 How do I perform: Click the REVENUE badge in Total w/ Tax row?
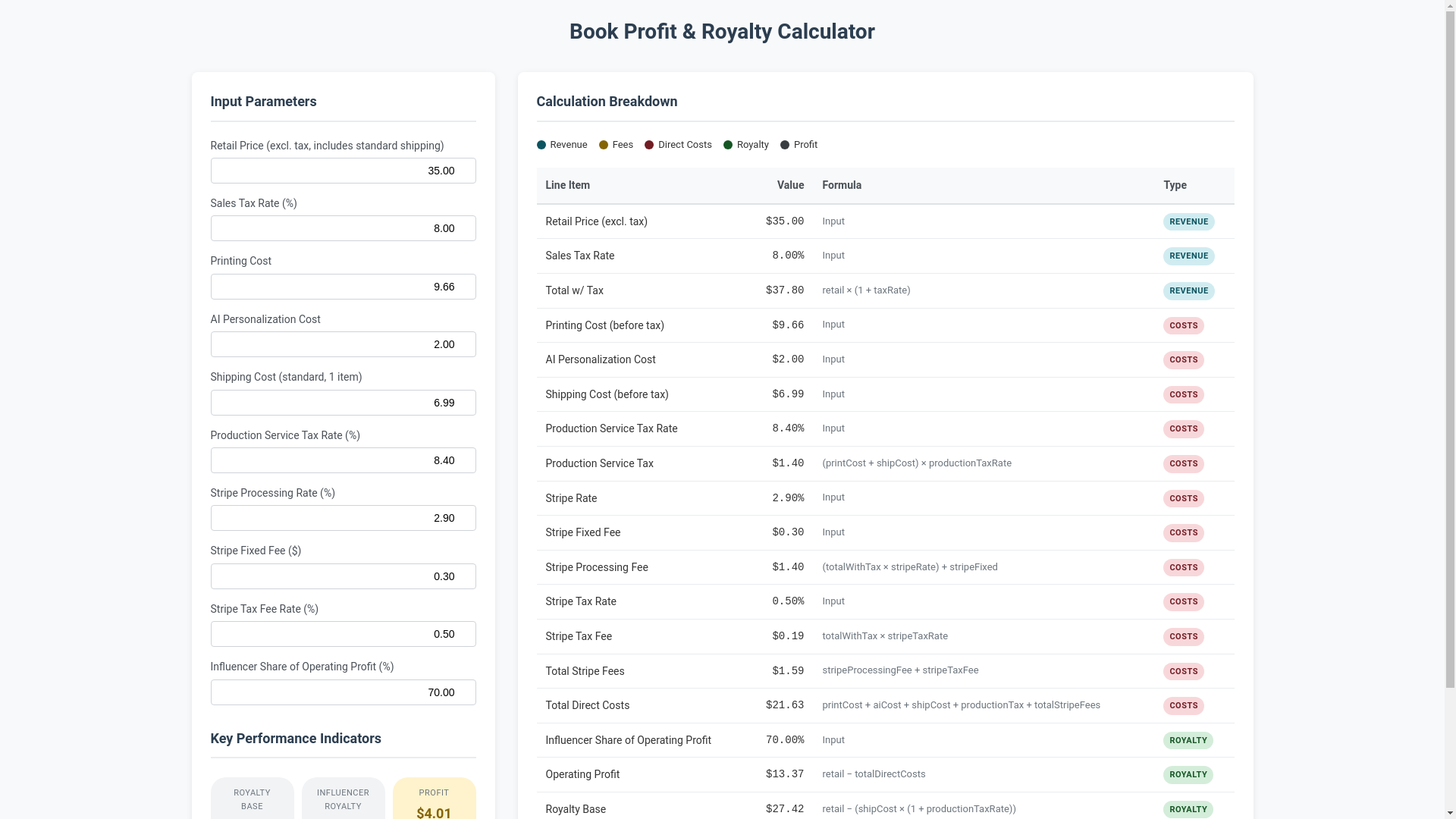(x=1188, y=291)
